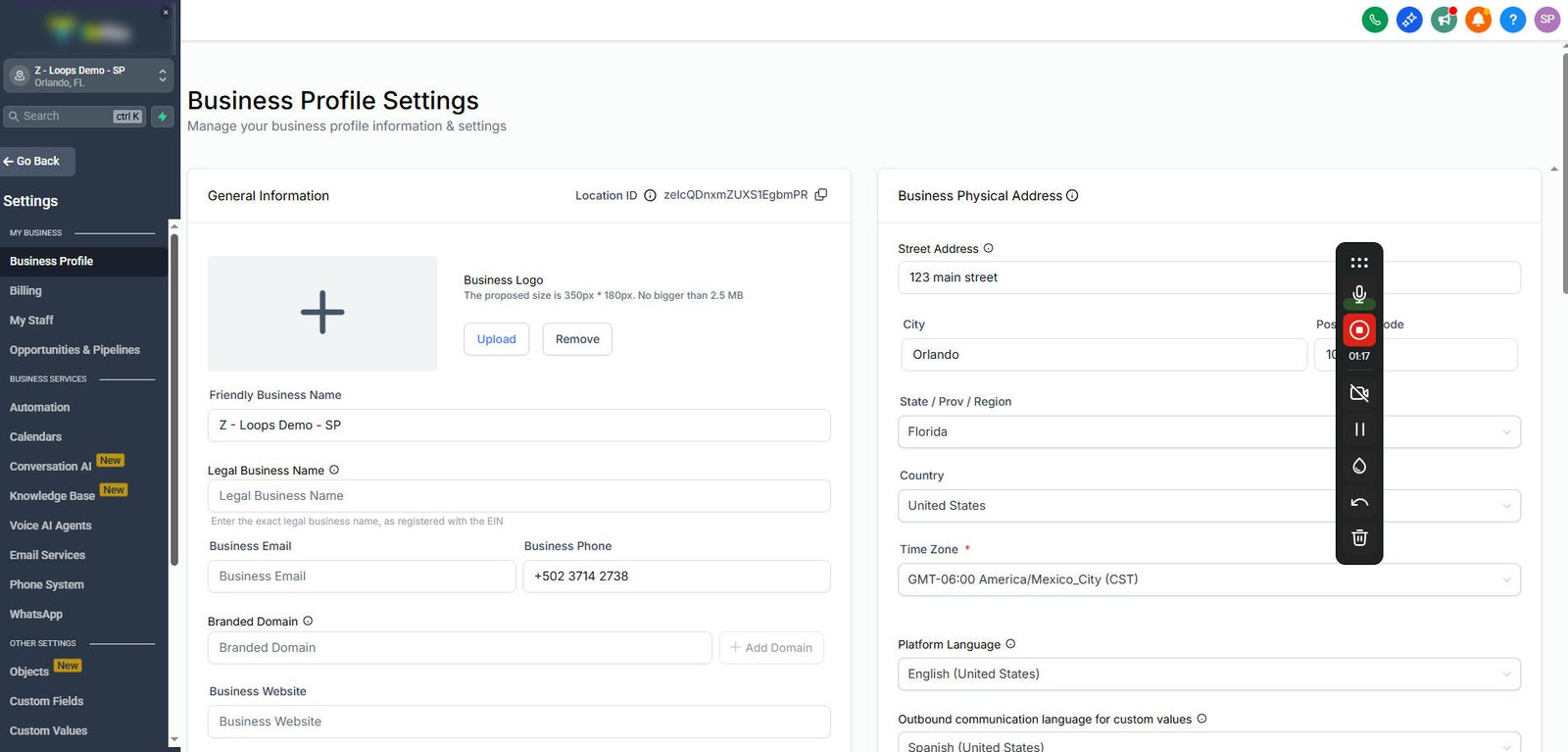Click the Street Address input field
This screenshot has height=752, width=1568.
[x=1209, y=277]
